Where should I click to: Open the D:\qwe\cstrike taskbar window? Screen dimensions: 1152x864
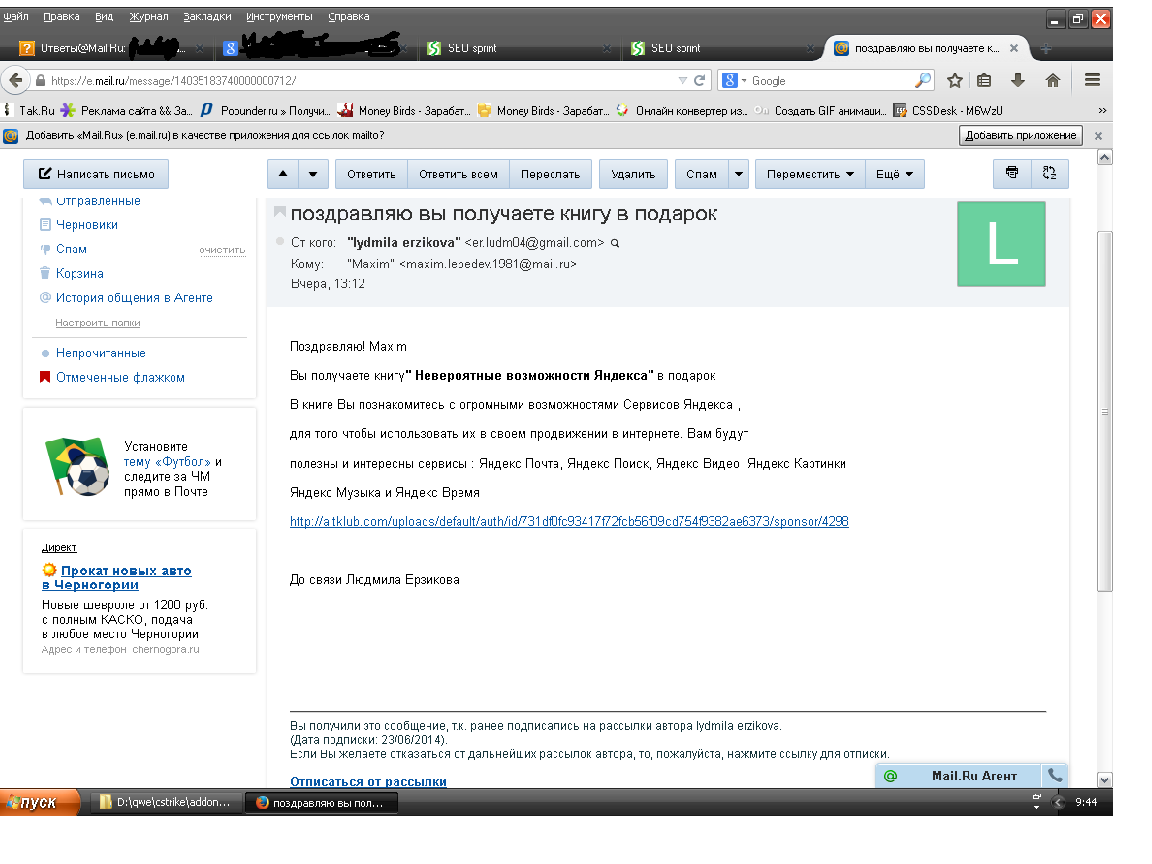coord(165,802)
